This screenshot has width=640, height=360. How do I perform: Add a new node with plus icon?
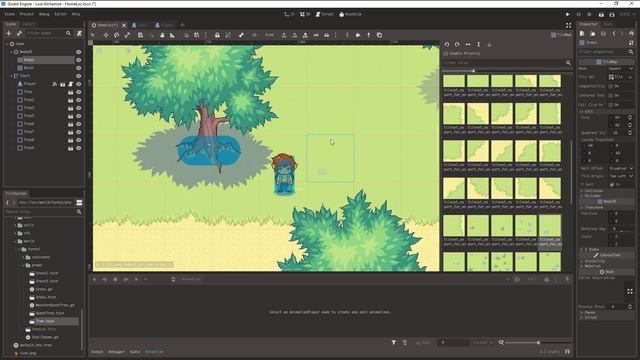[x=9, y=33]
